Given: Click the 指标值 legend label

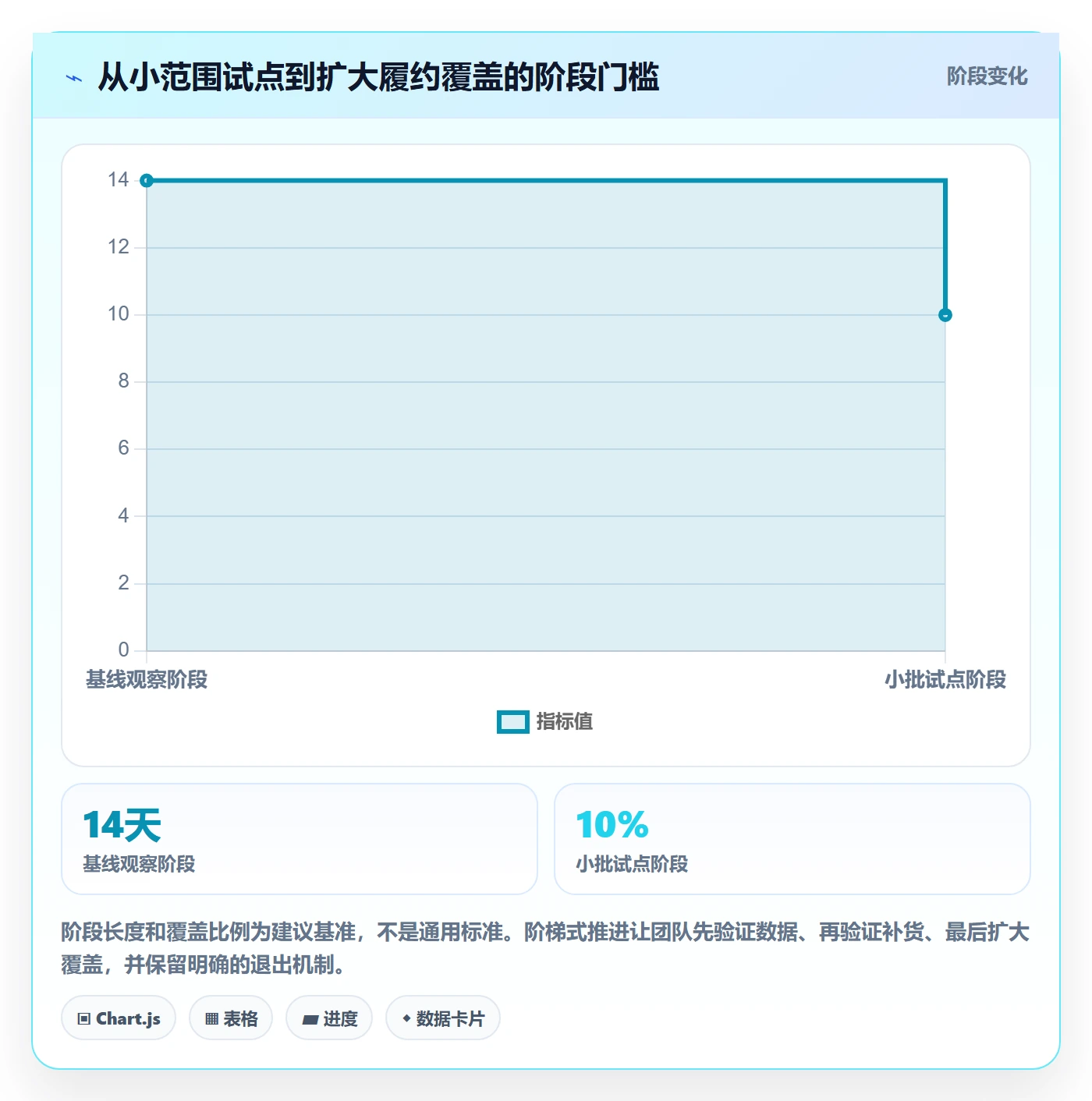Looking at the screenshot, I should [x=565, y=722].
